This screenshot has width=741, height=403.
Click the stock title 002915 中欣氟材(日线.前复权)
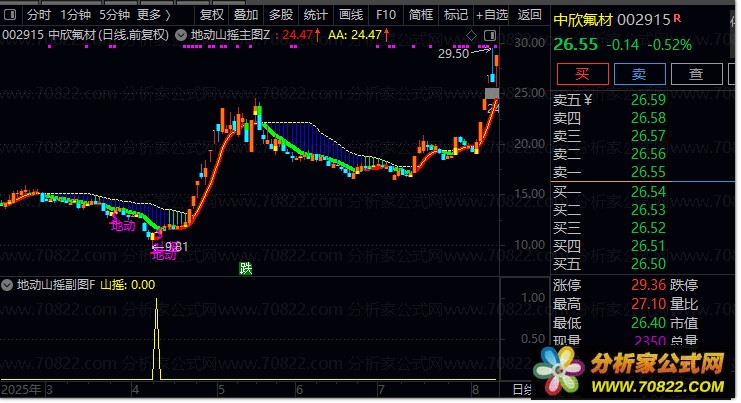(86, 35)
